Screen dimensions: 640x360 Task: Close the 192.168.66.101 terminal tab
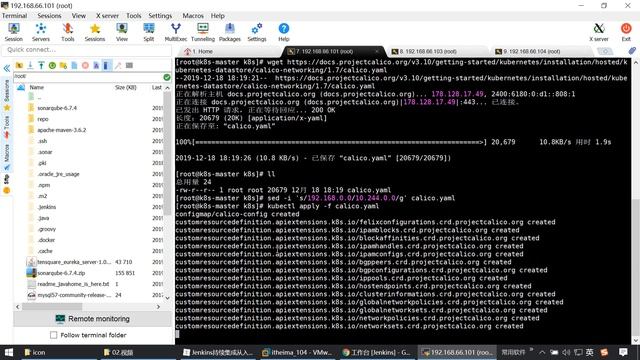click(376, 51)
